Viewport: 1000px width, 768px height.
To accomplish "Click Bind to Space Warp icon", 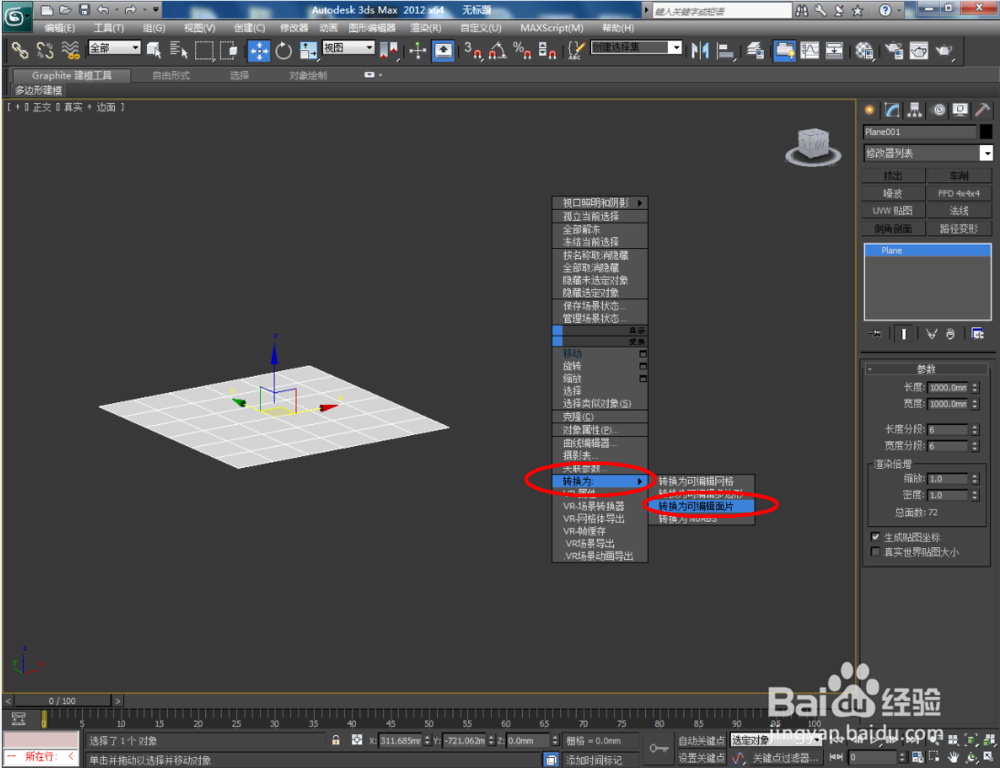I will [70, 50].
